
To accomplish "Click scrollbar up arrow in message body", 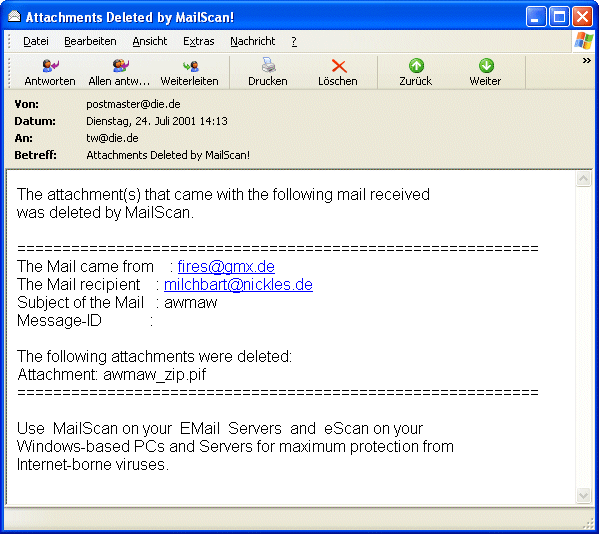I will pos(583,179).
